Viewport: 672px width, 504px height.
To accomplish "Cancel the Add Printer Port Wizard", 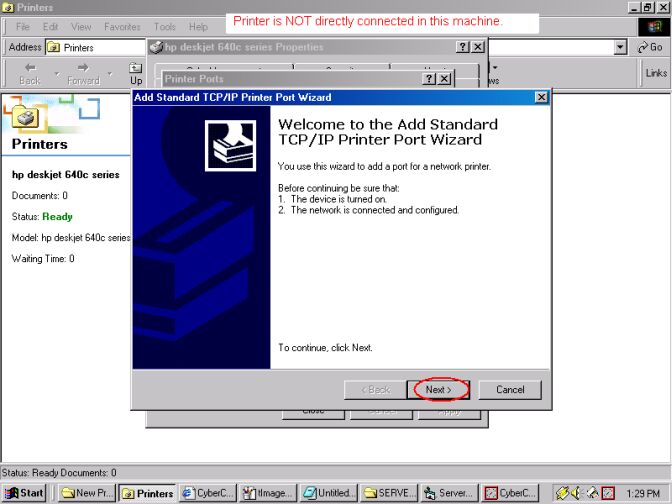I will (x=510, y=389).
